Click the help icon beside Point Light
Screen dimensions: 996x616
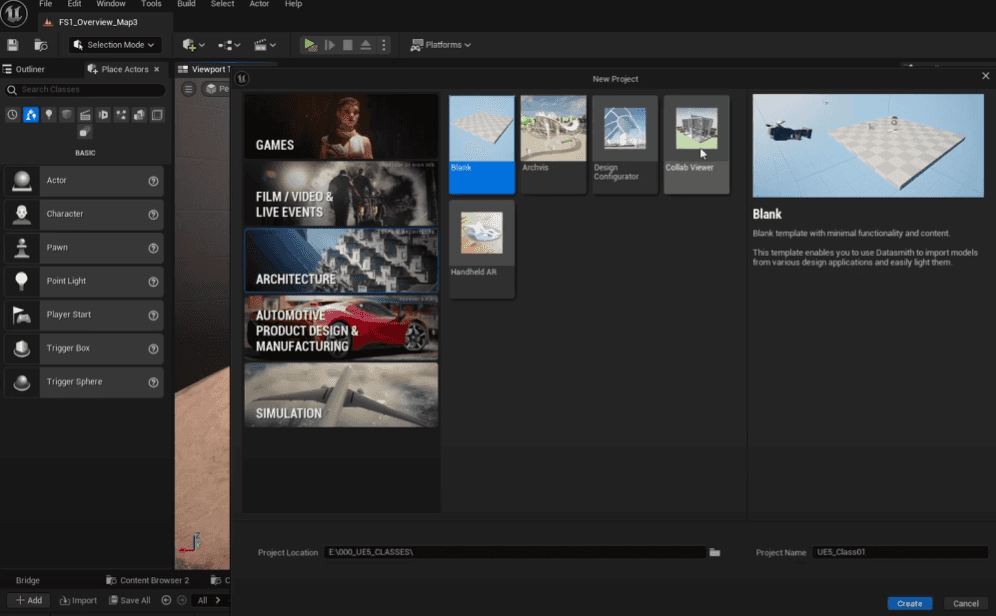153,282
